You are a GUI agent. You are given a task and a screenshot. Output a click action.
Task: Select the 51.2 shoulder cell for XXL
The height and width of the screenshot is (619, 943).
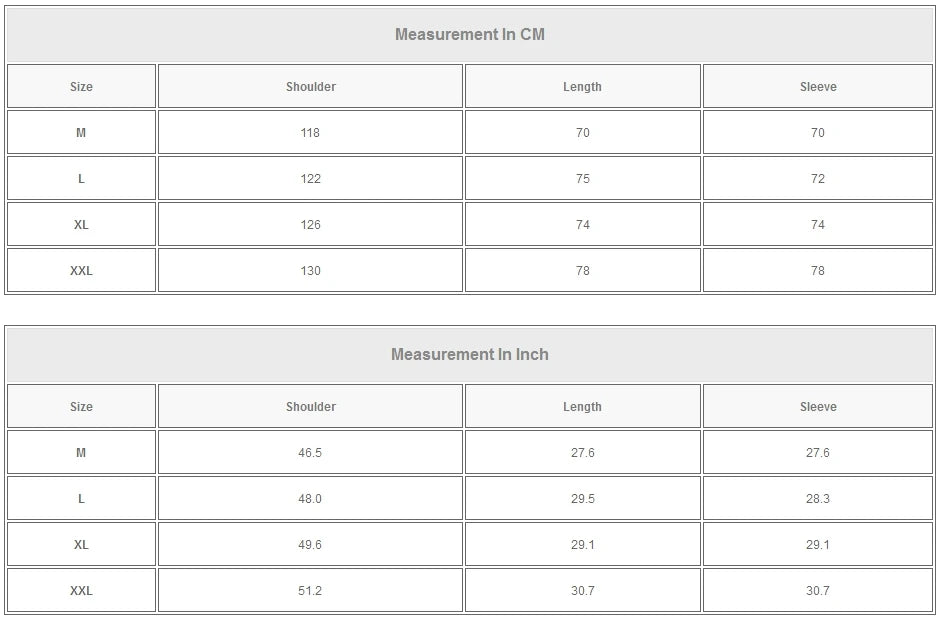[310, 591]
